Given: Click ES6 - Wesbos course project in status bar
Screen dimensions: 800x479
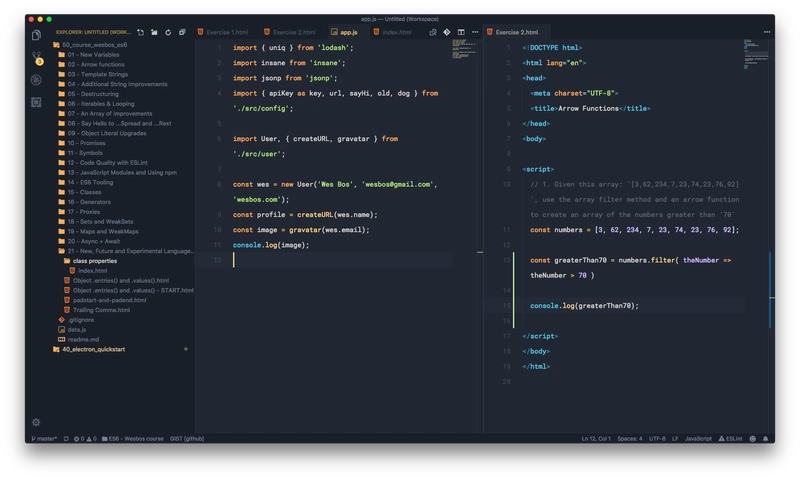Looking at the screenshot, I should tap(132, 438).
